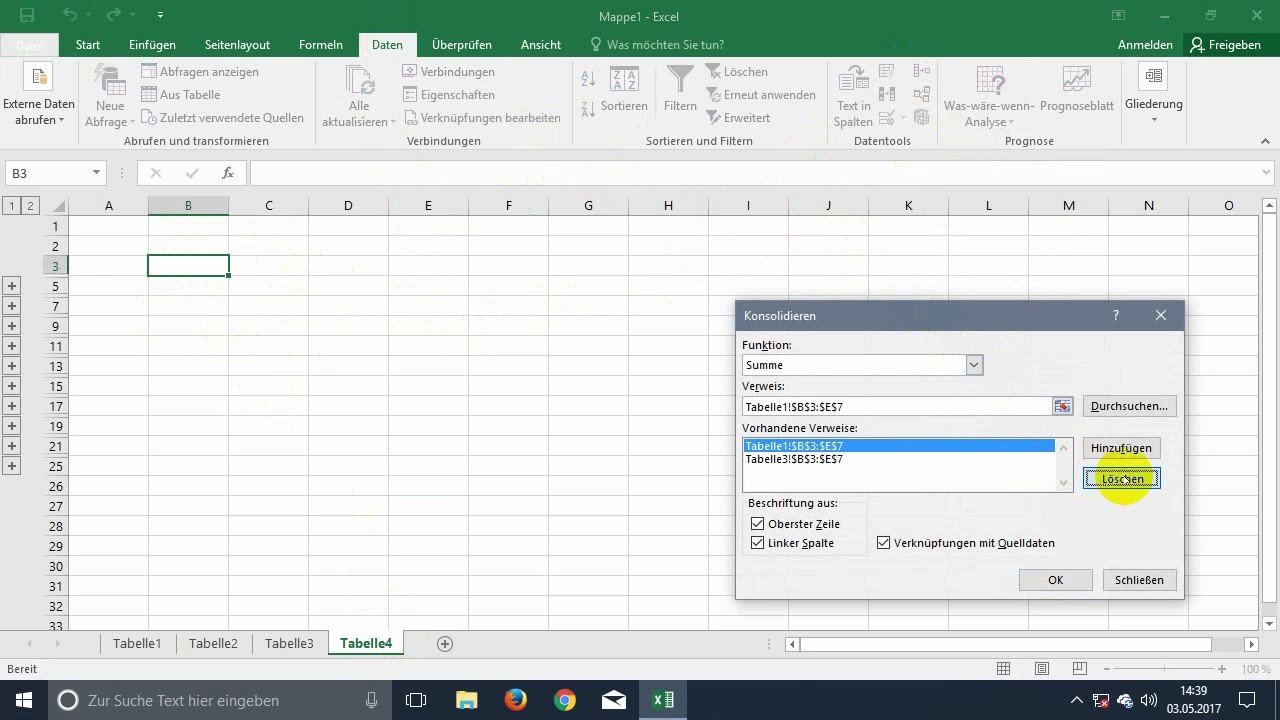Open the Formeln ribbon tab
The height and width of the screenshot is (720, 1280).
point(321,45)
